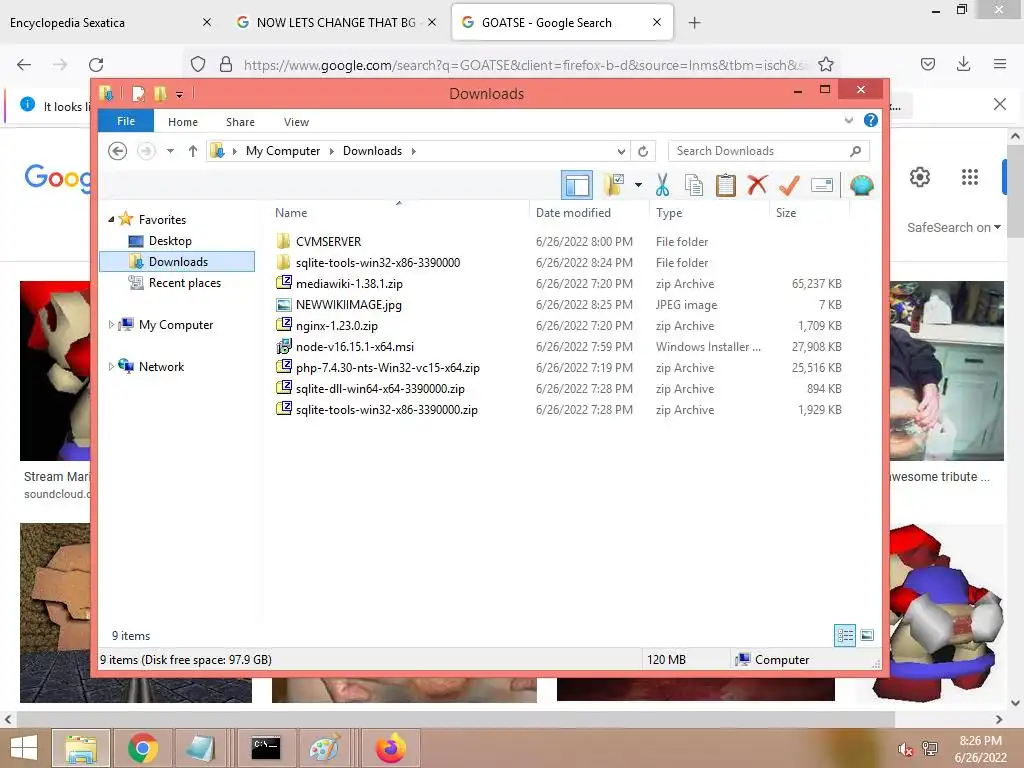The height and width of the screenshot is (768, 1024).
Task: Click the Copy toolbar icon
Action: (x=694, y=185)
